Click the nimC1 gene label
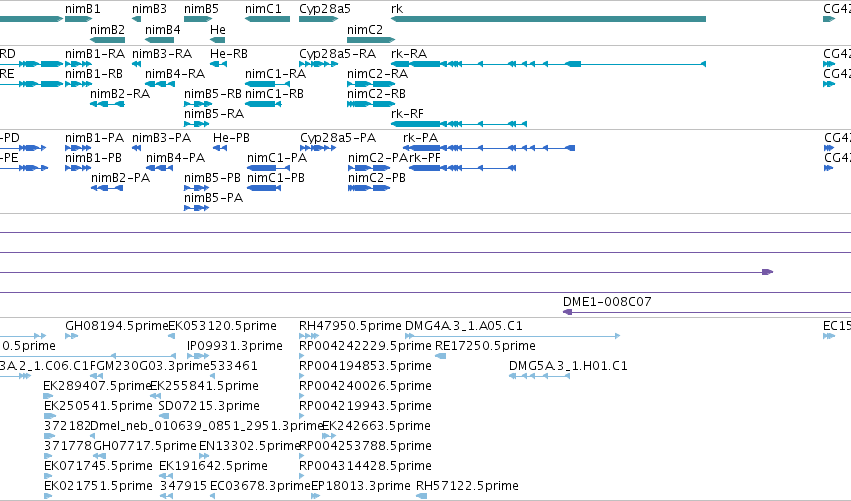The width and height of the screenshot is (851, 501). pos(263,9)
